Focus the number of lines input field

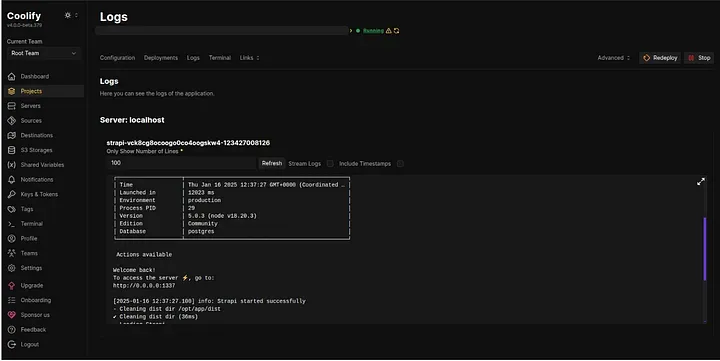tap(181, 163)
